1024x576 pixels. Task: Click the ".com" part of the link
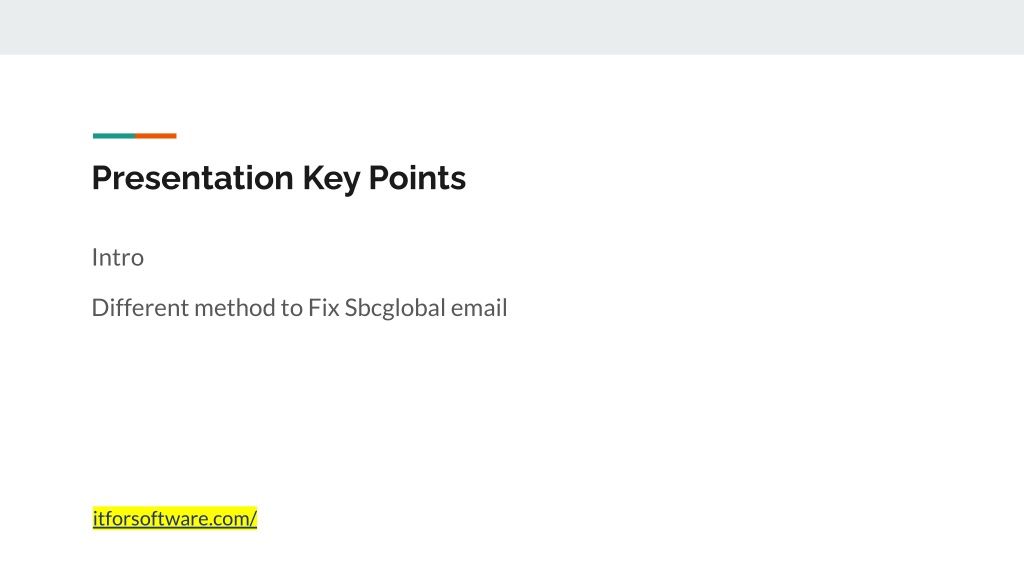pos(229,519)
